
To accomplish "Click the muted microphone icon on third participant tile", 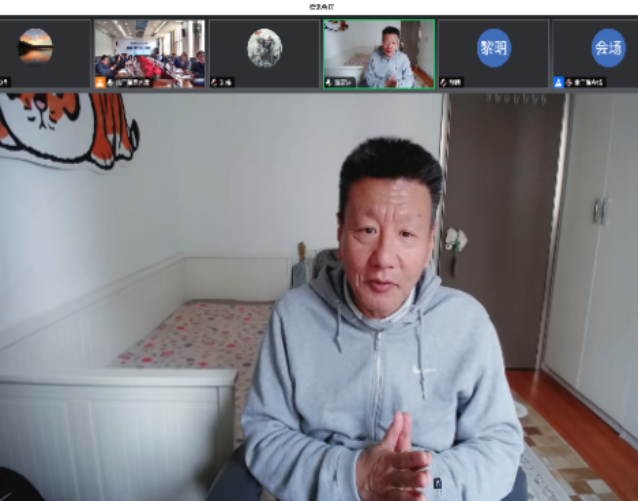I will (214, 82).
